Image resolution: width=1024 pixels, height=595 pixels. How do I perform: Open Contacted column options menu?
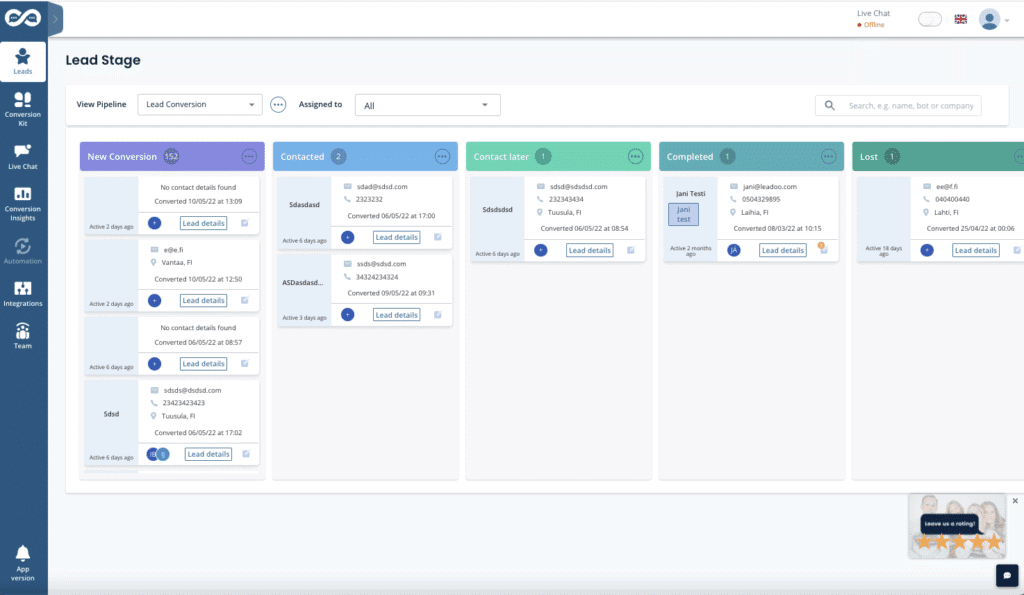point(442,157)
